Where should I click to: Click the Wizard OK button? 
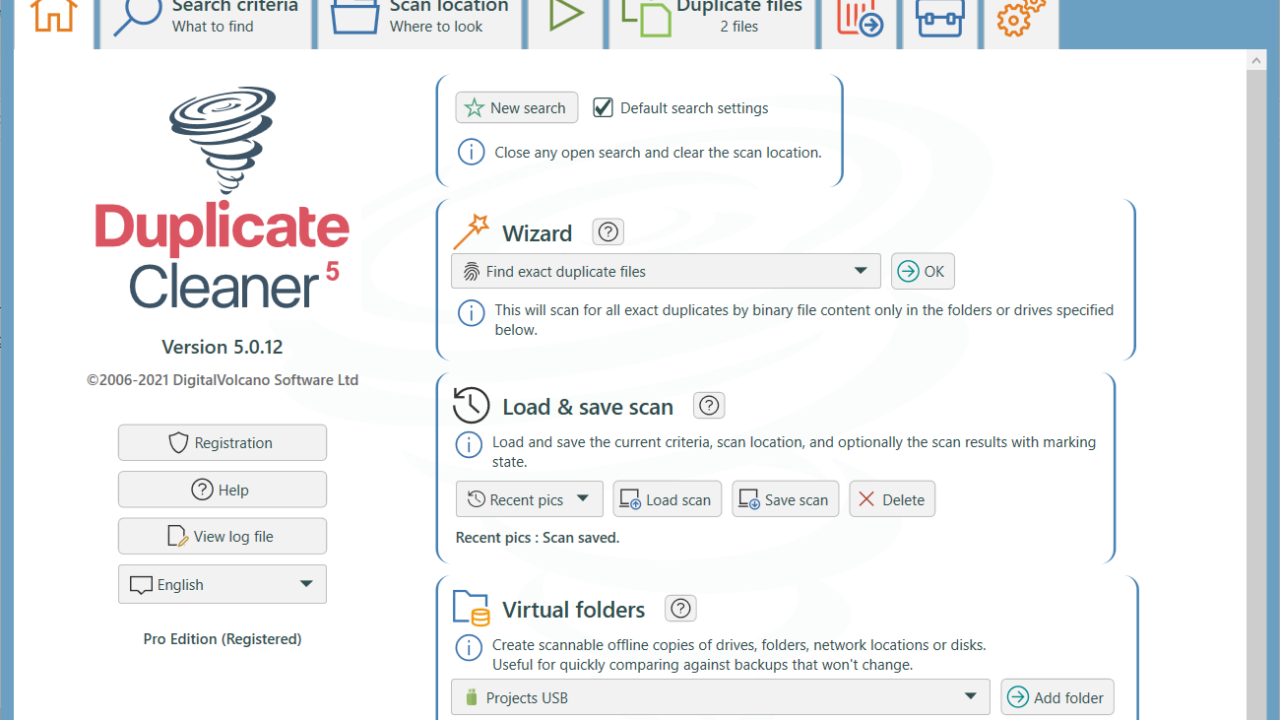point(922,271)
